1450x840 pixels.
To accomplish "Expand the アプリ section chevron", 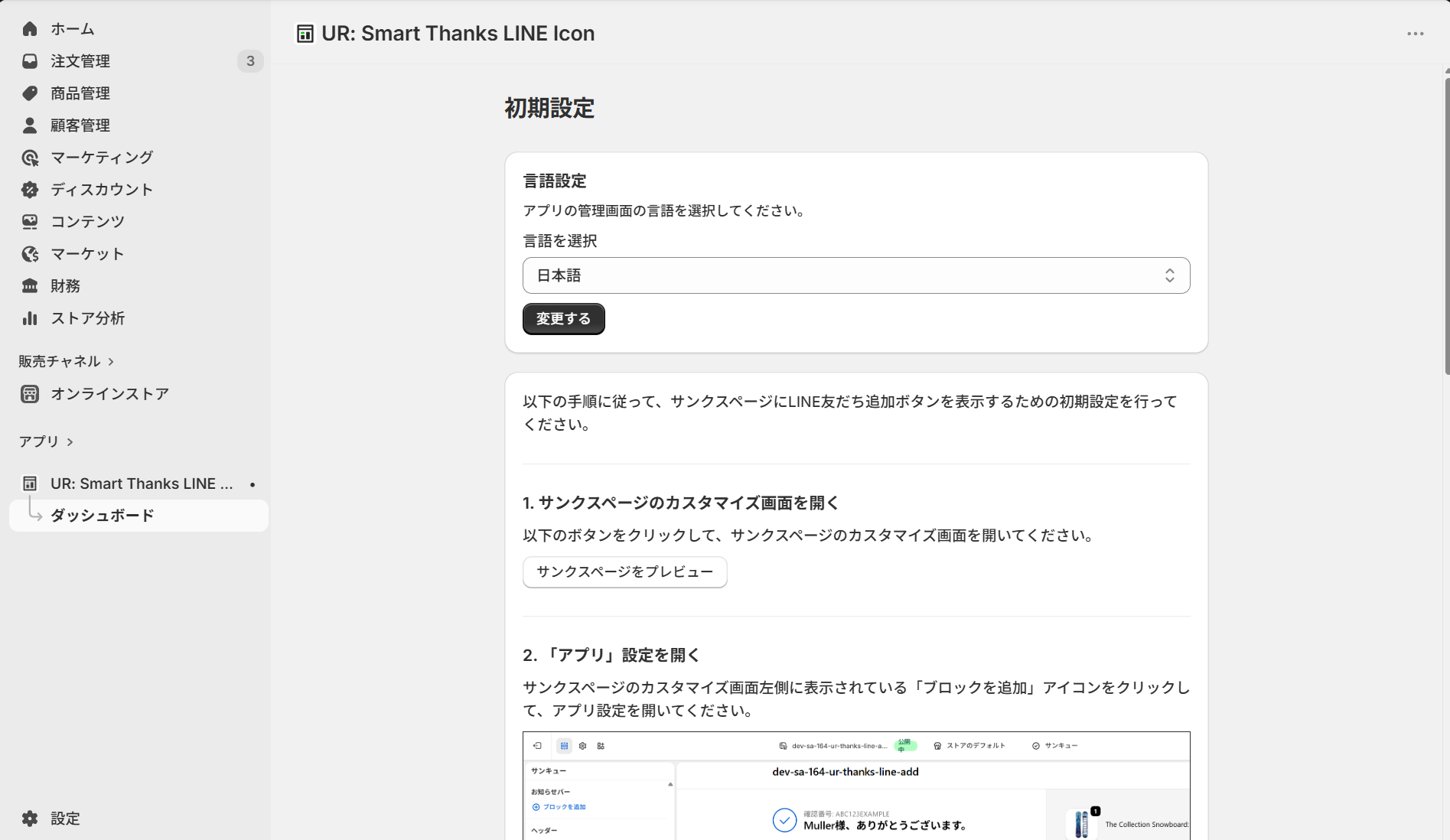I will 70,442.
